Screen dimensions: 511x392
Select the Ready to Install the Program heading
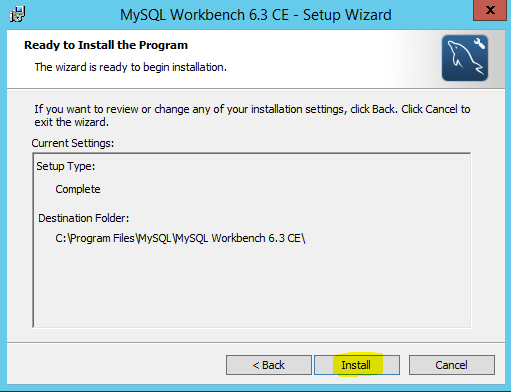tap(106, 45)
